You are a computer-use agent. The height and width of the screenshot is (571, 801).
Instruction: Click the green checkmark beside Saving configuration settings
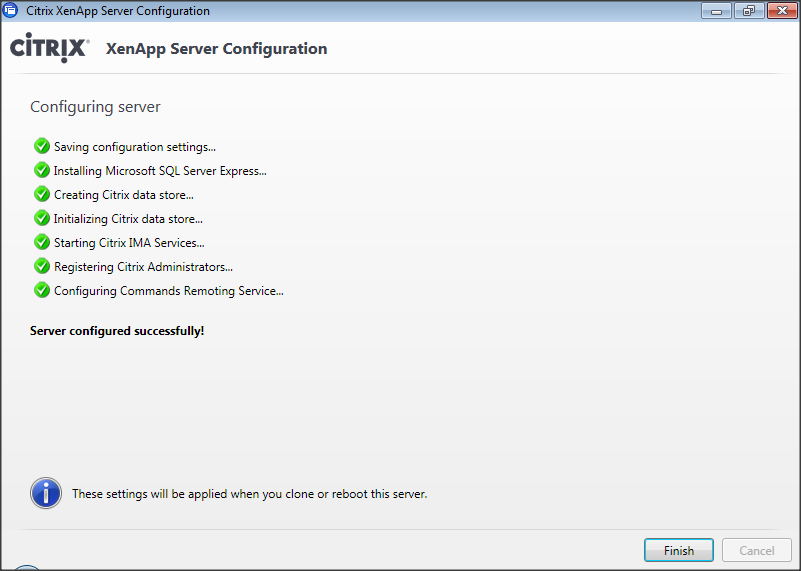pos(42,146)
